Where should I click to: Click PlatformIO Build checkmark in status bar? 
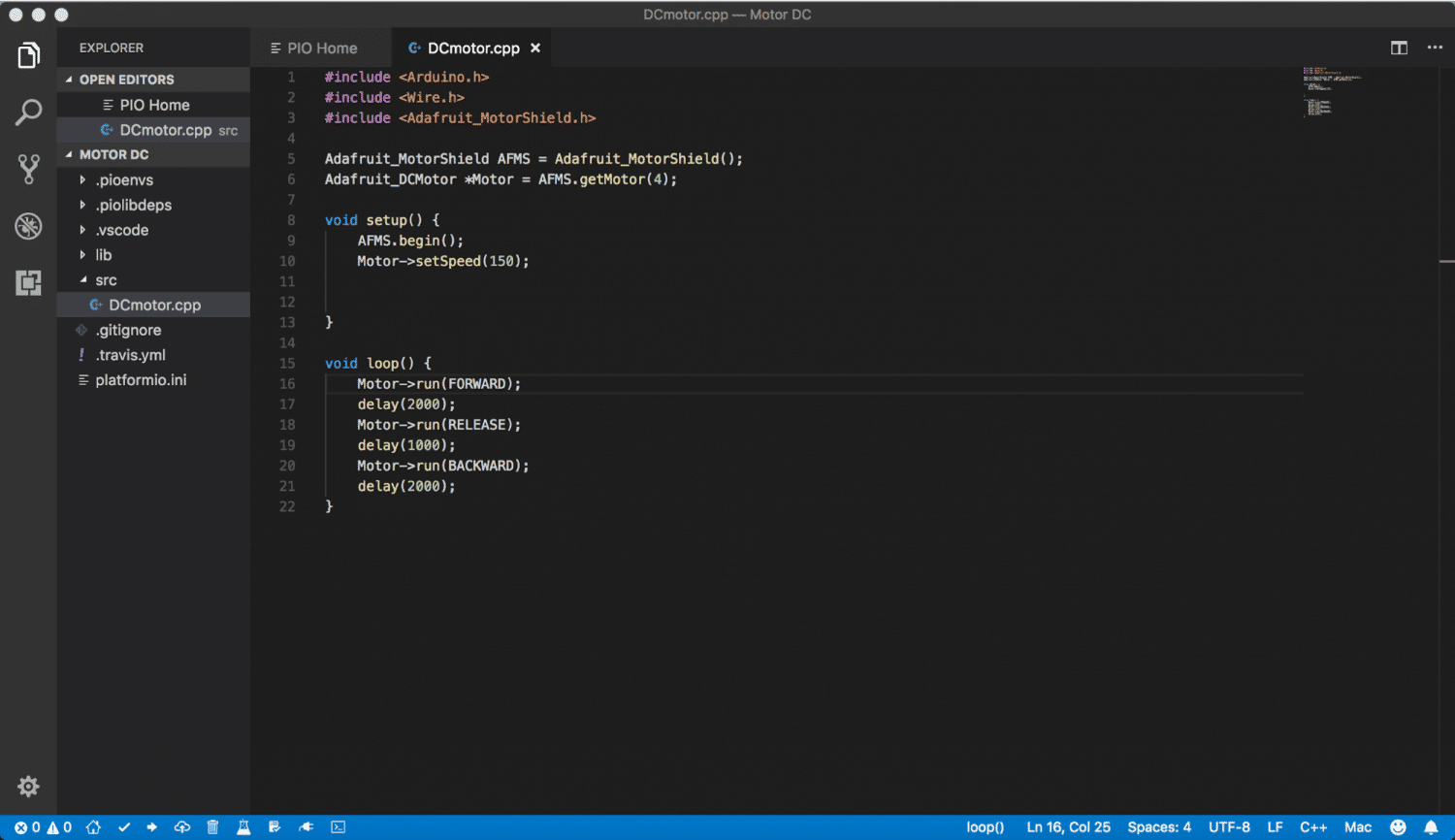tap(124, 827)
